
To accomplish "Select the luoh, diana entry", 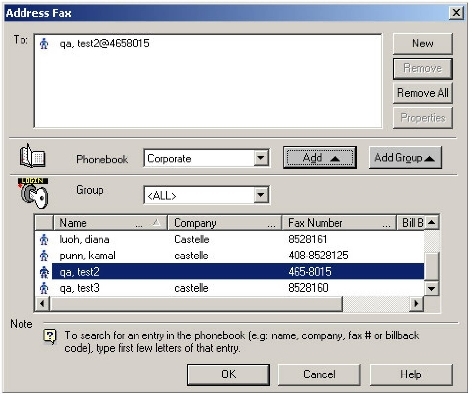I will (x=230, y=239).
